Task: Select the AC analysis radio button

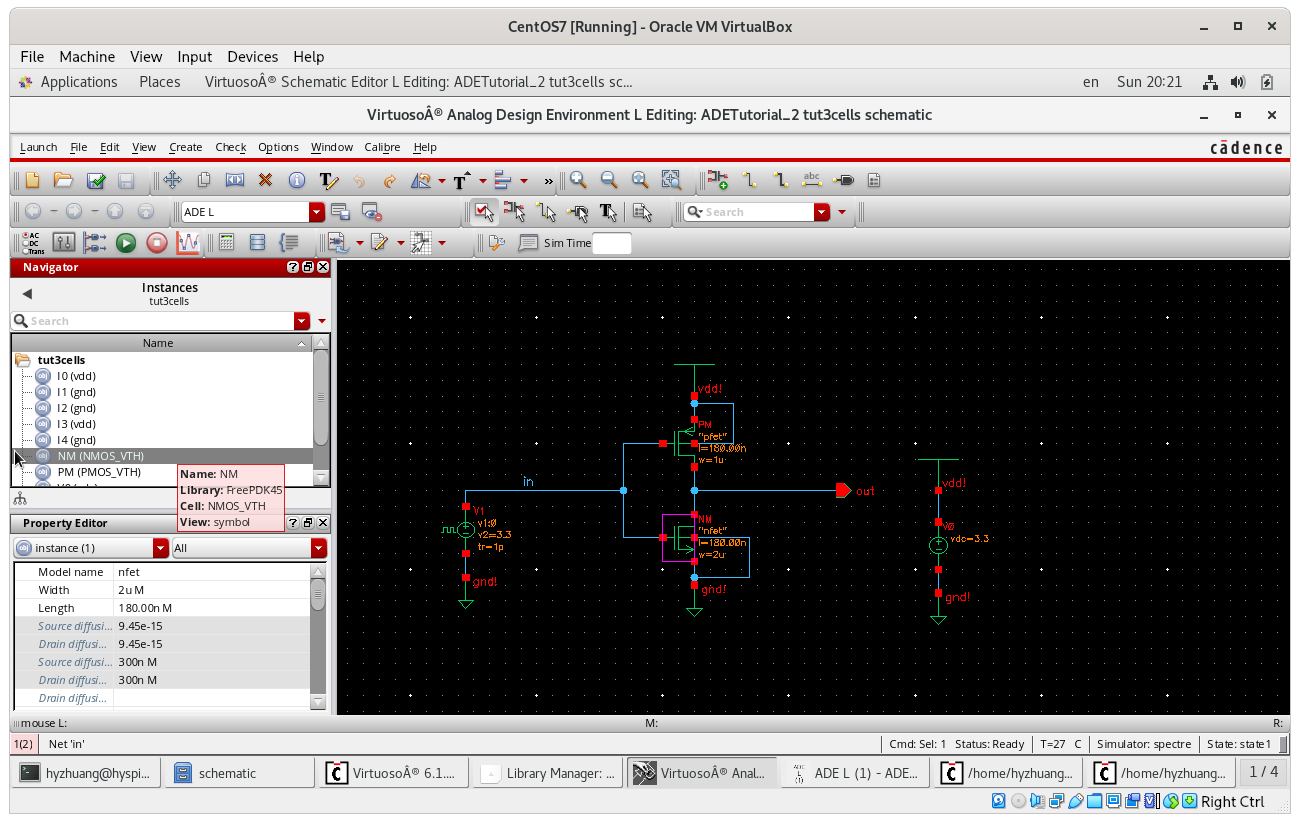Action: [x=25, y=236]
